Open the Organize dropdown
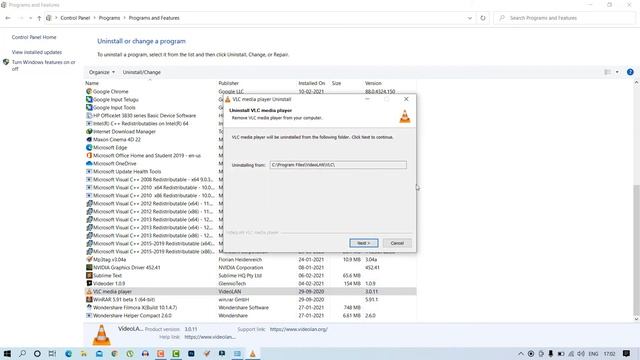This screenshot has height=360, width=640. [x=102, y=72]
